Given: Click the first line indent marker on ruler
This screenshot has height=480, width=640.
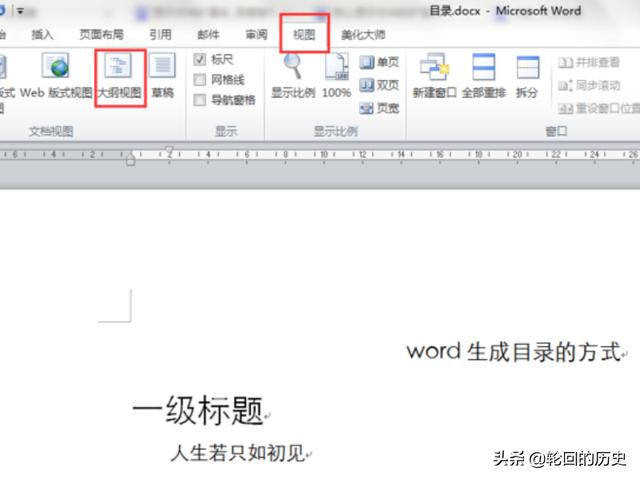Looking at the screenshot, I should pos(169,150).
